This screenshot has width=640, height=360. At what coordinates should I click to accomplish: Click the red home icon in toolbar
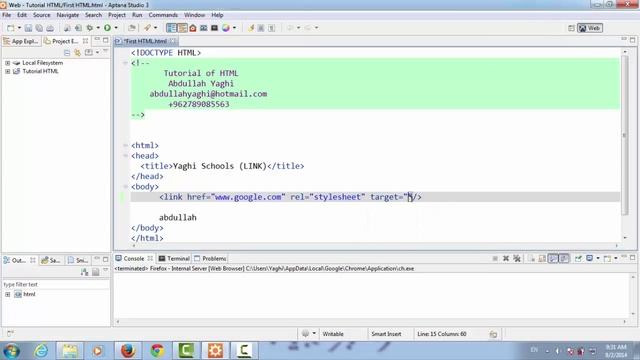[193, 28]
